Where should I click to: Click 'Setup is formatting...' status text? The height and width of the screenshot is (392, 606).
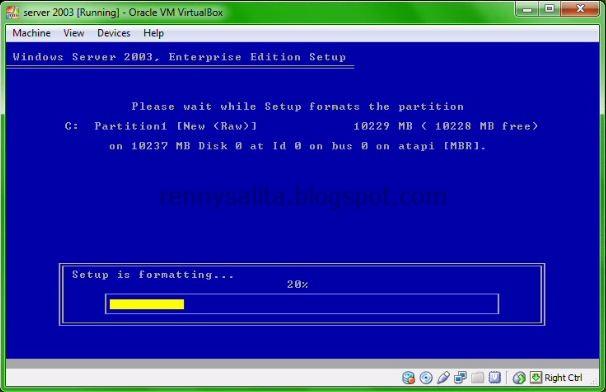point(153,275)
